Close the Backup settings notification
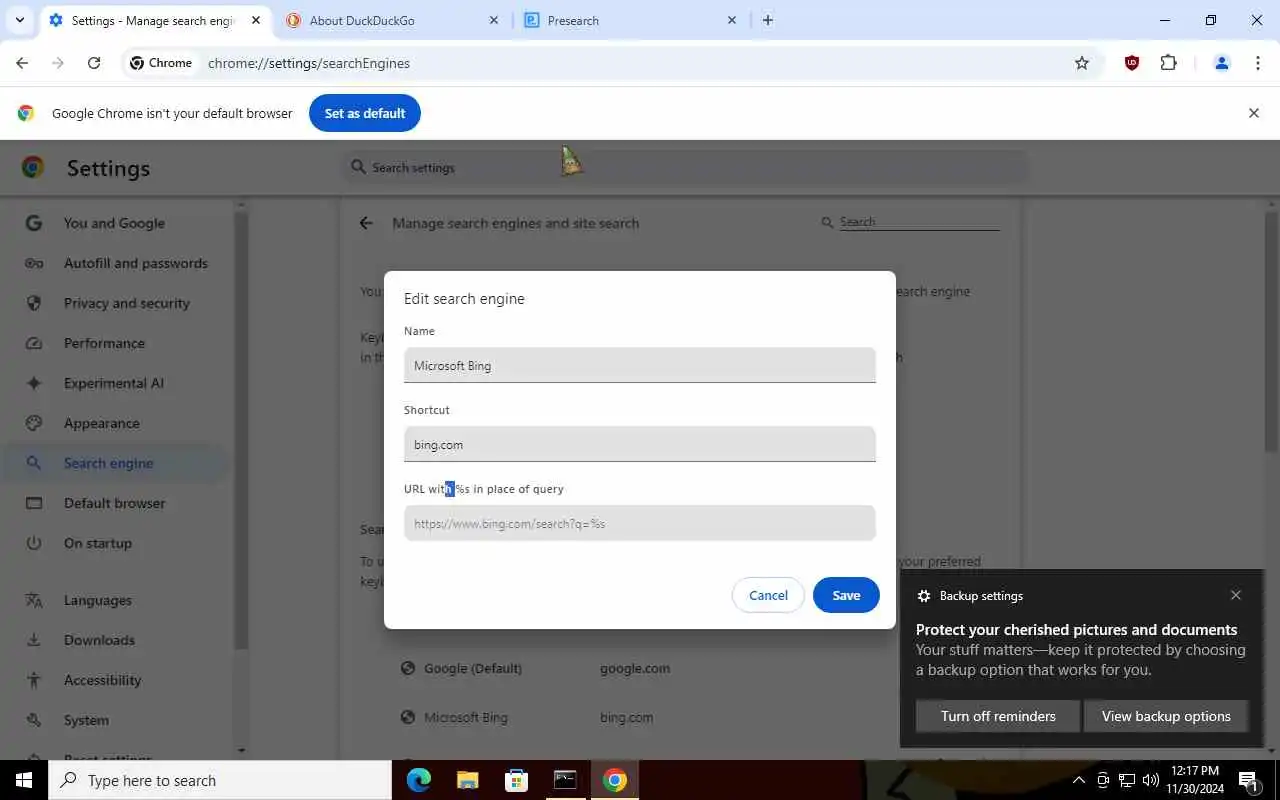This screenshot has height=800, width=1280. [x=1236, y=595]
